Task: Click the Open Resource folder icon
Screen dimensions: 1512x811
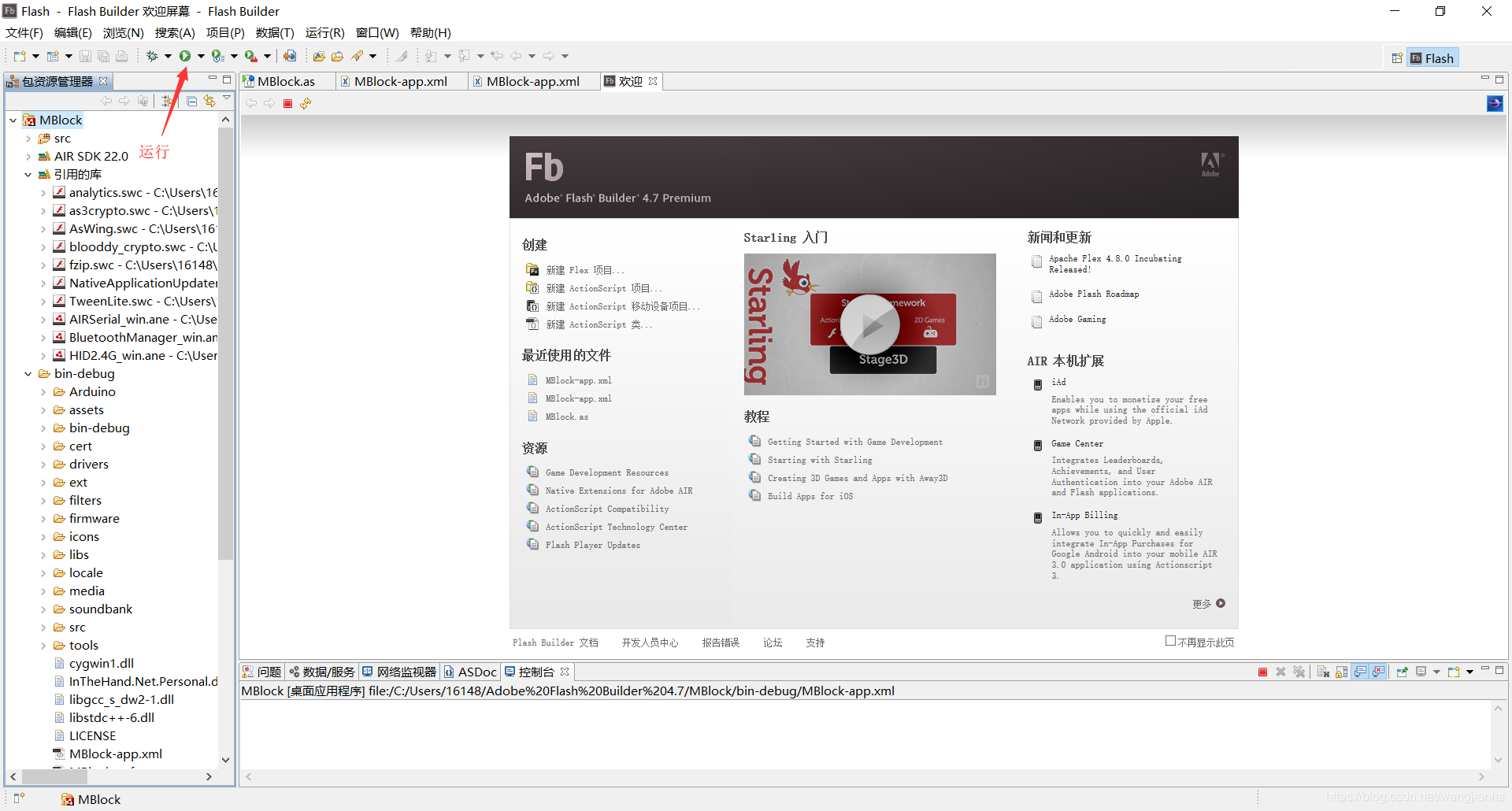Action: coord(337,56)
